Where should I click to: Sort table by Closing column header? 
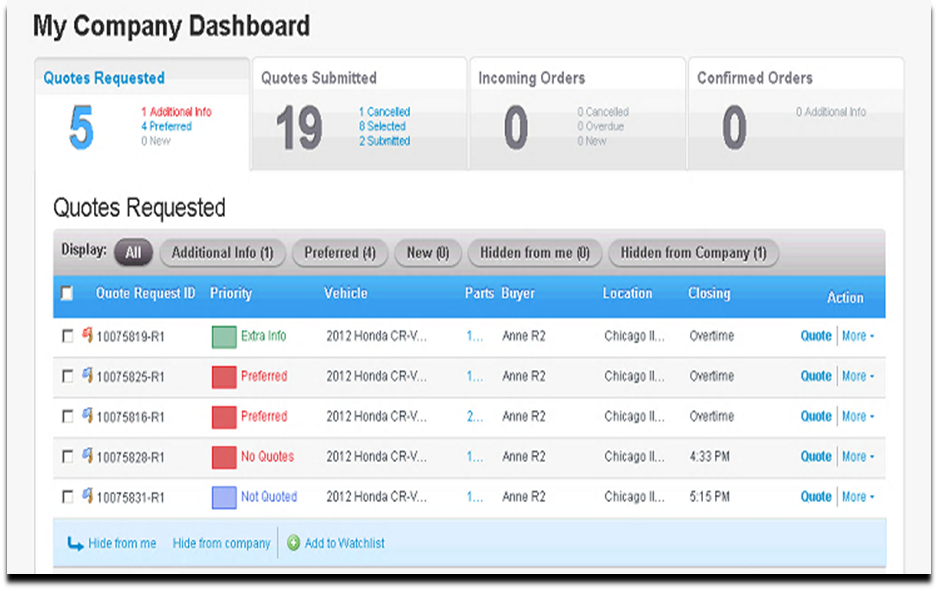click(709, 294)
